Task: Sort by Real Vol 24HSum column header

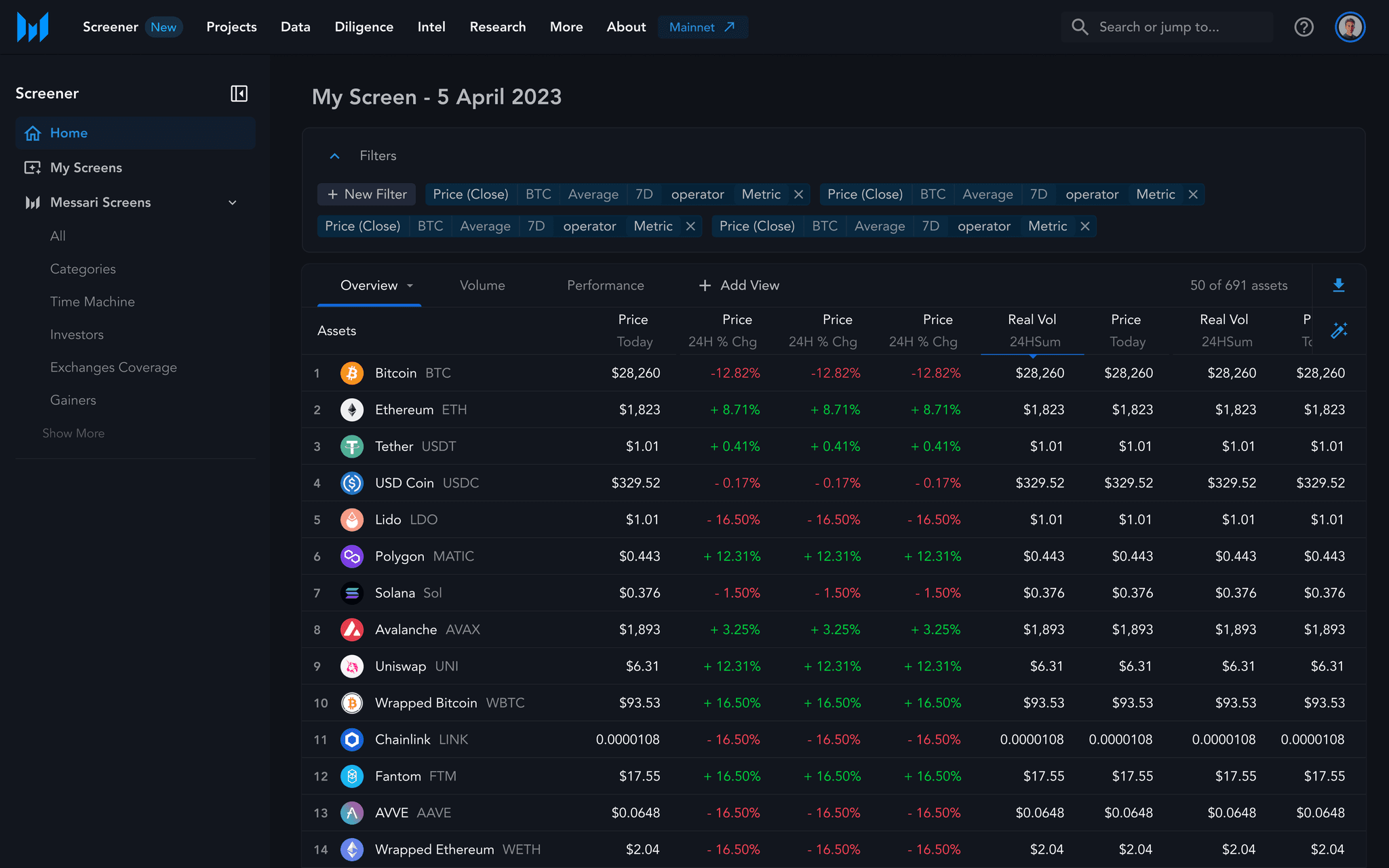Action: pos(1033,330)
